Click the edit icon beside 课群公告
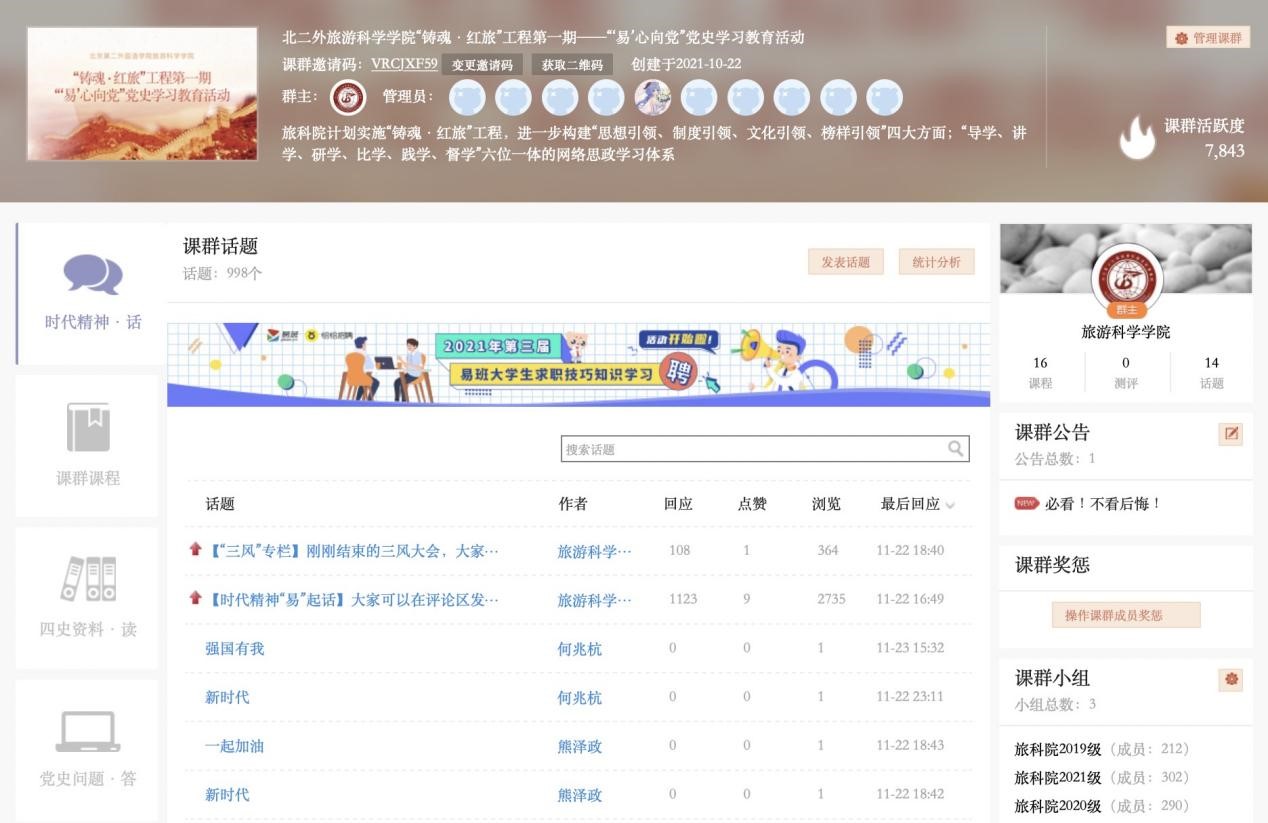This screenshot has width=1268, height=823. [x=1231, y=434]
